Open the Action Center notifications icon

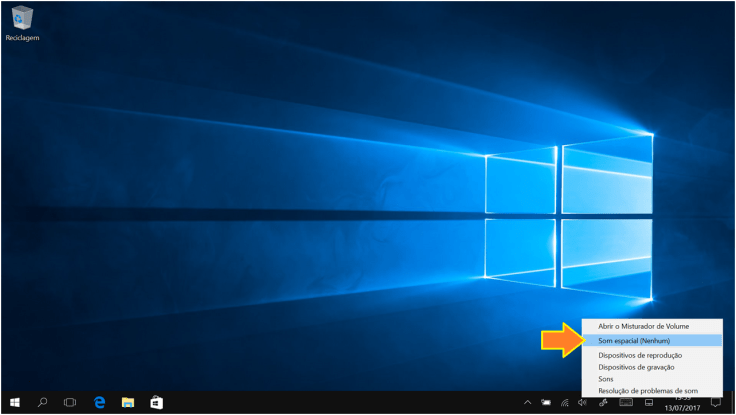point(716,403)
